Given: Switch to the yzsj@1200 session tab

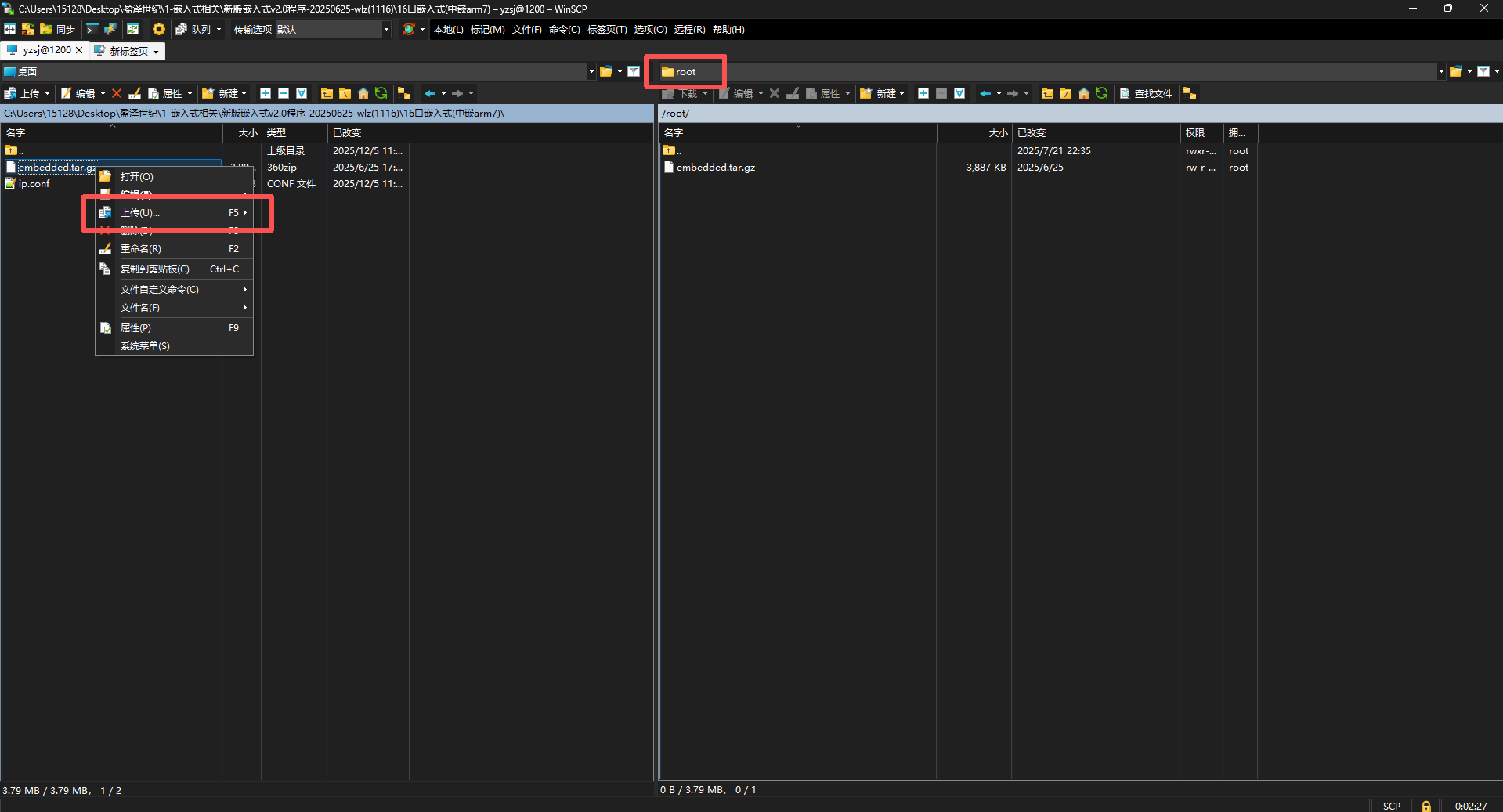Looking at the screenshot, I should click(45, 50).
